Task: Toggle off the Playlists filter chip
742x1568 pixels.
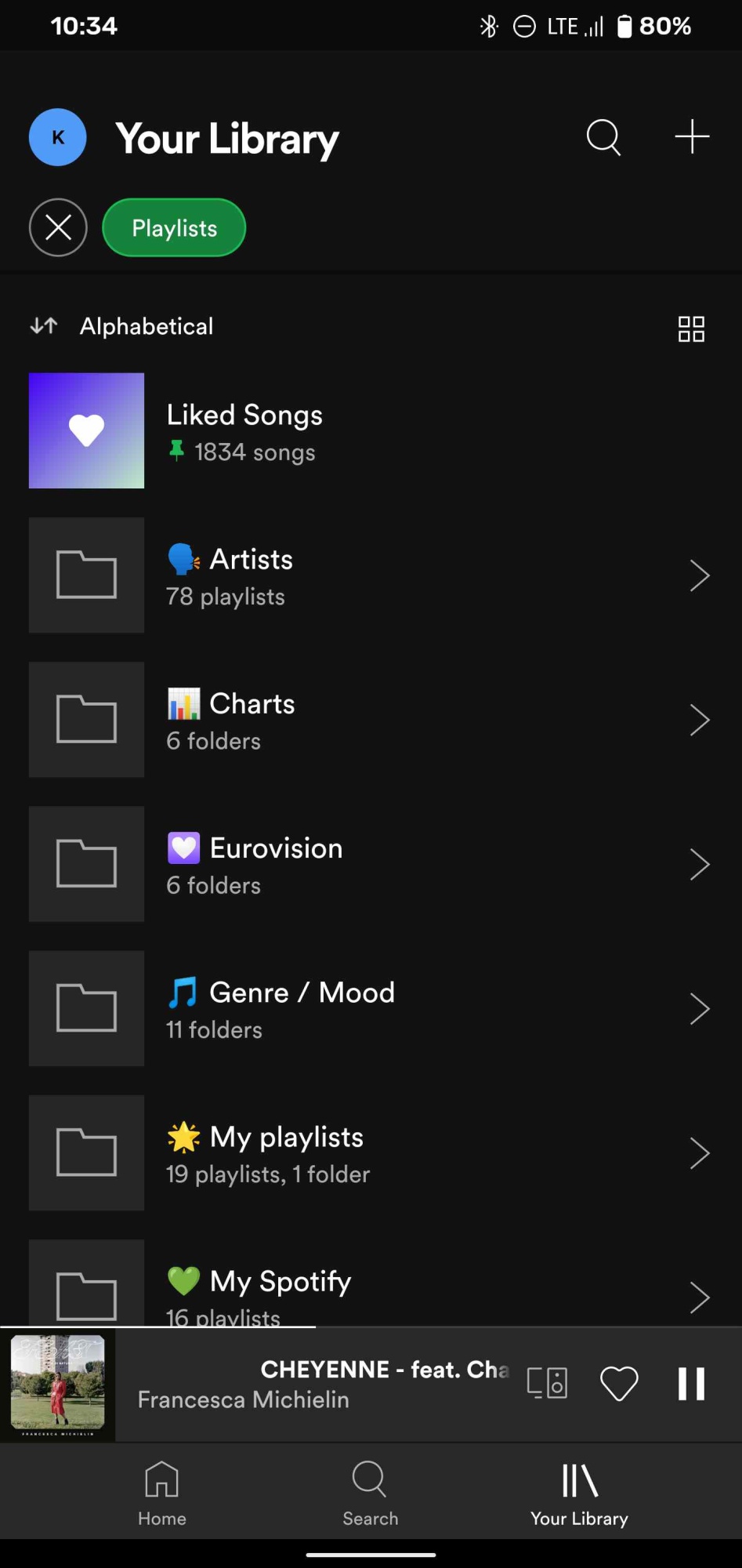Action: pyautogui.click(x=174, y=228)
